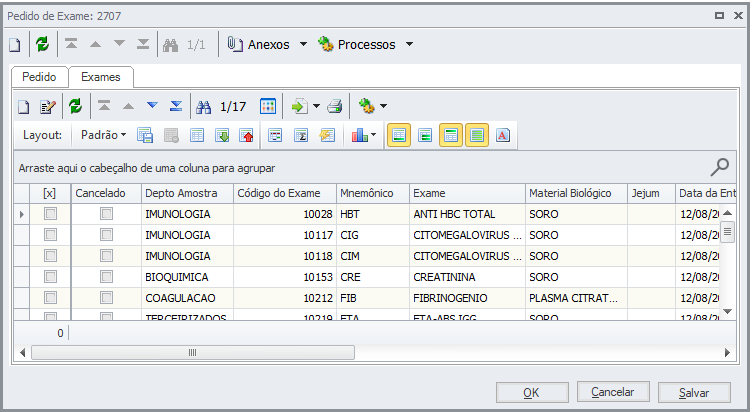
Task: Save the current grid layout
Action: coord(145,135)
